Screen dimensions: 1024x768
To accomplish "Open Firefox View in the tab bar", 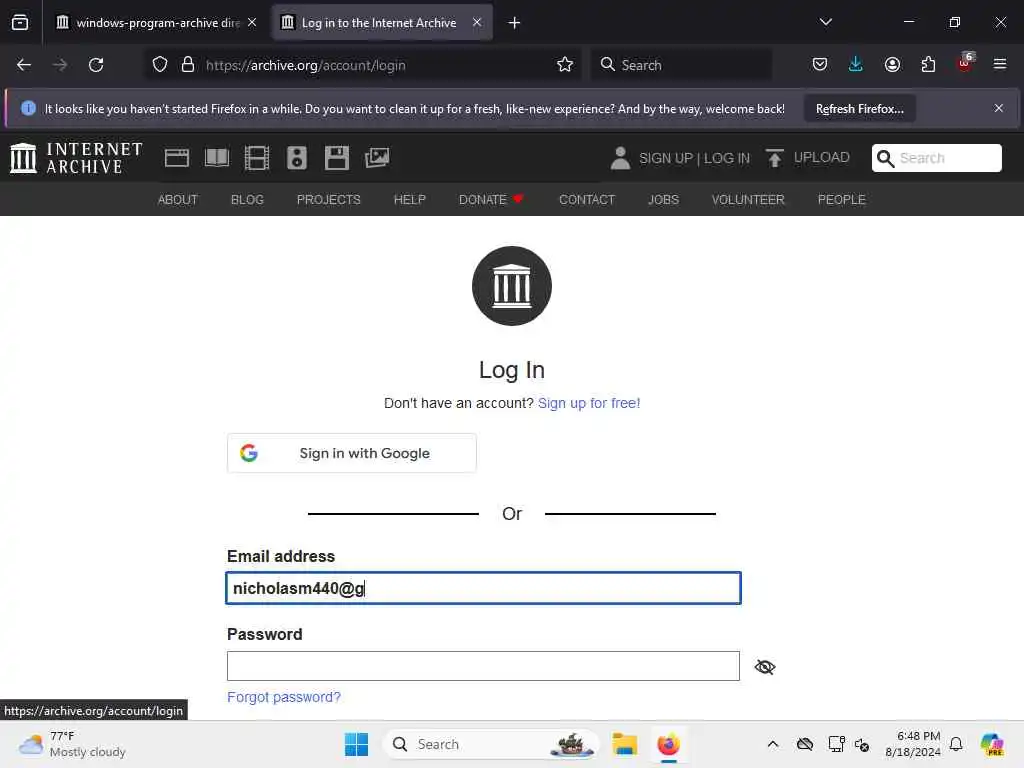I will pos(20,23).
